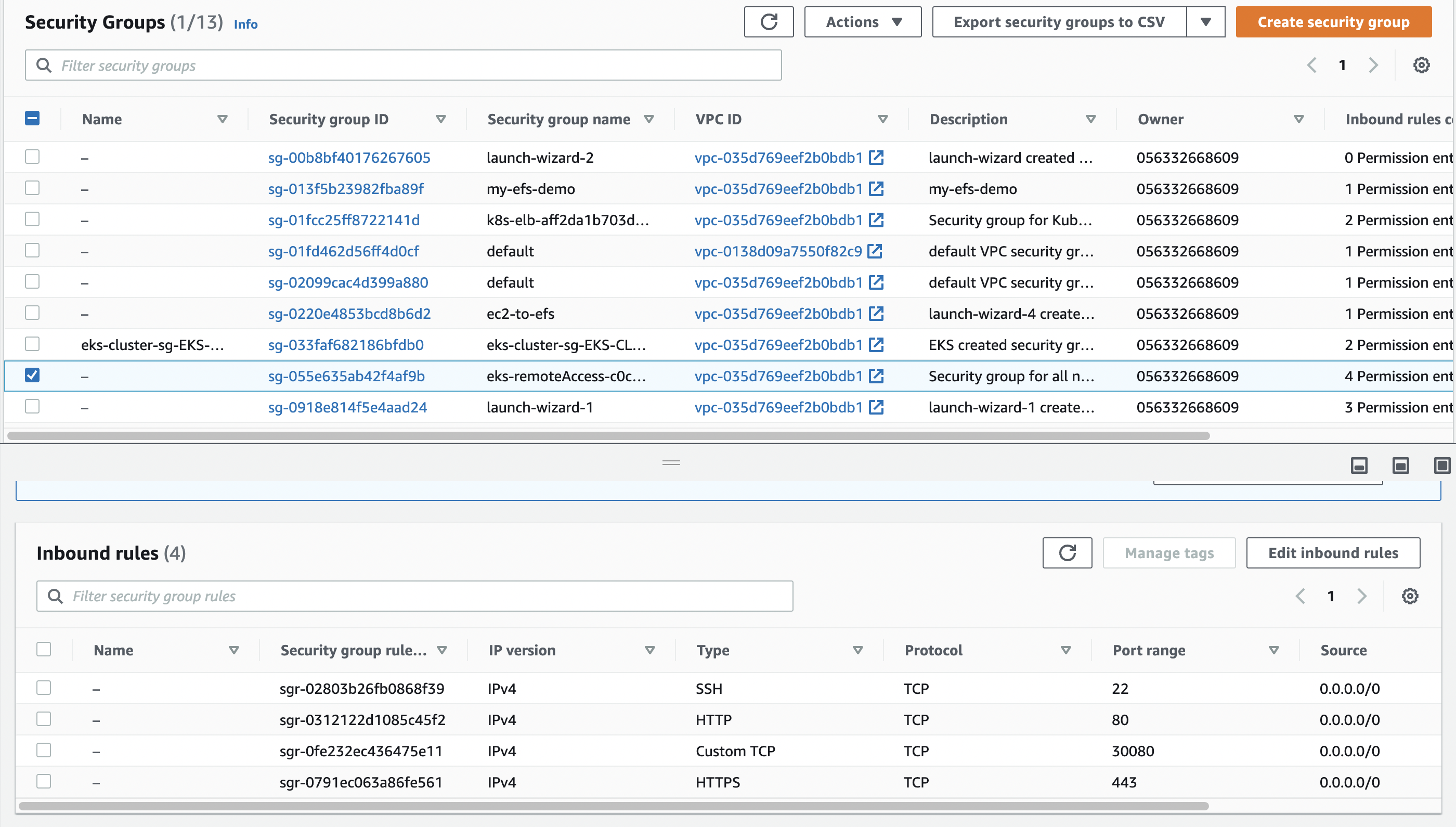
Task: Open security groups table preferences gear
Action: pyautogui.click(x=1421, y=66)
